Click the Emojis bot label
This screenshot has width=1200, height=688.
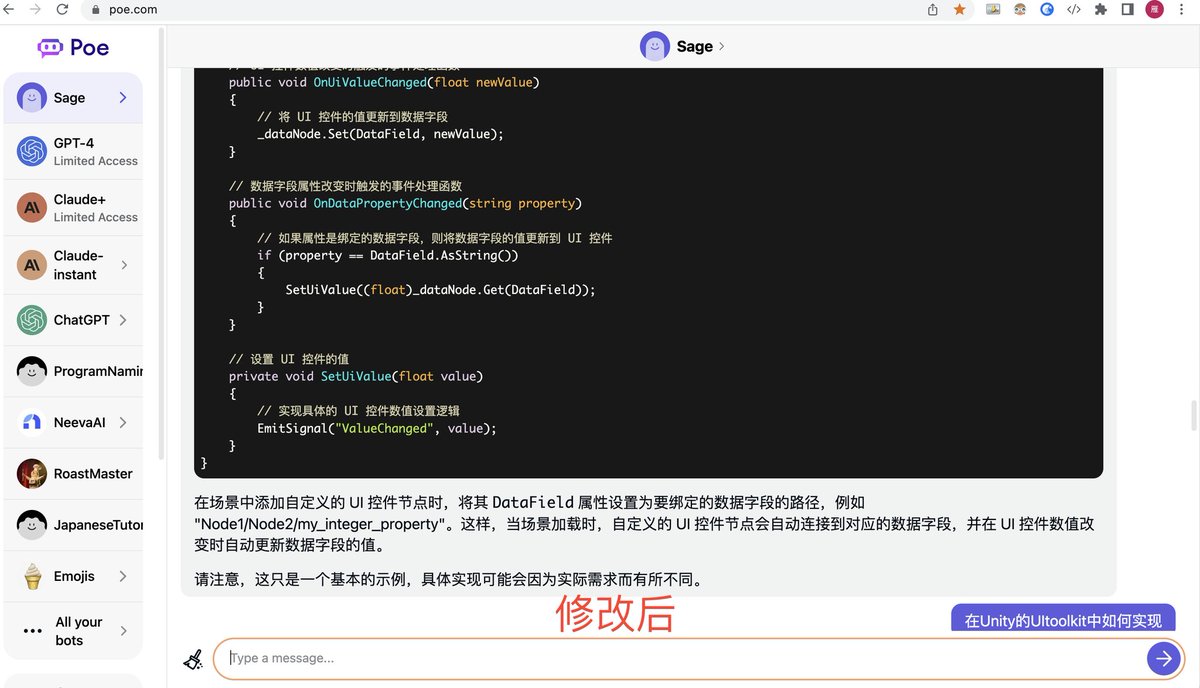coord(75,576)
